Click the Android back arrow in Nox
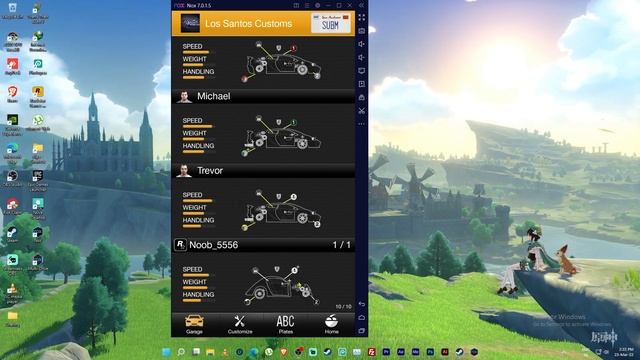 [362, 304]
